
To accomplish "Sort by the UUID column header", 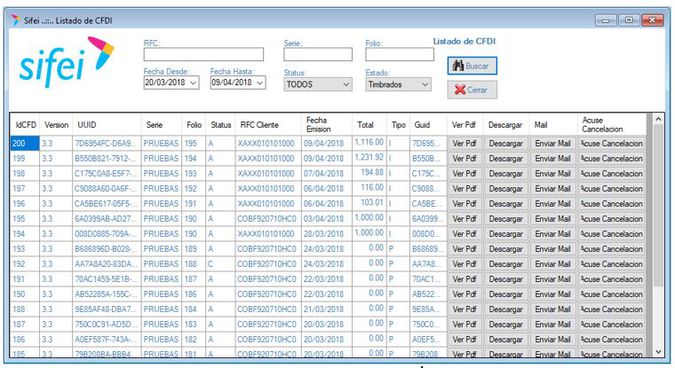I will coord(107,125).
